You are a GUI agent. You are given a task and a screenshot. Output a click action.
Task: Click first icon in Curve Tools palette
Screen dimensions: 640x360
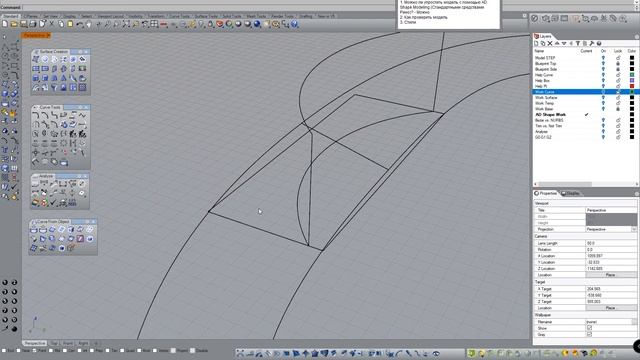36,116
